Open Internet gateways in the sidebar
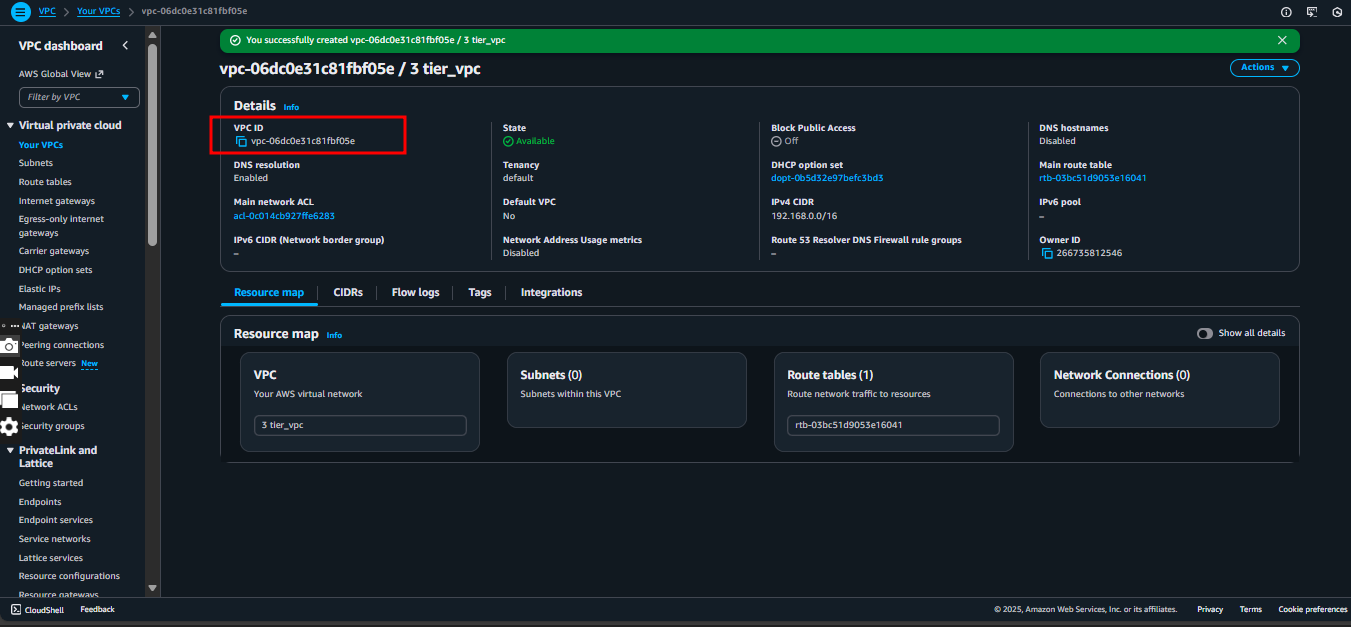 click(x=57, y=201)
